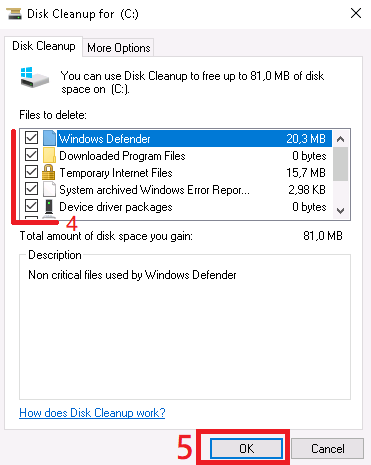
Task: Click the Cancel button
Action: click(327, 449)
